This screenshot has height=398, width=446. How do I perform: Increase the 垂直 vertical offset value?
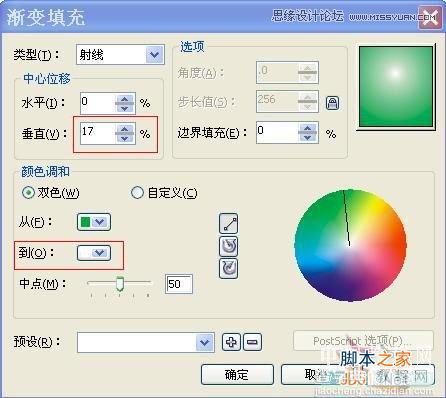click(125, 129)
